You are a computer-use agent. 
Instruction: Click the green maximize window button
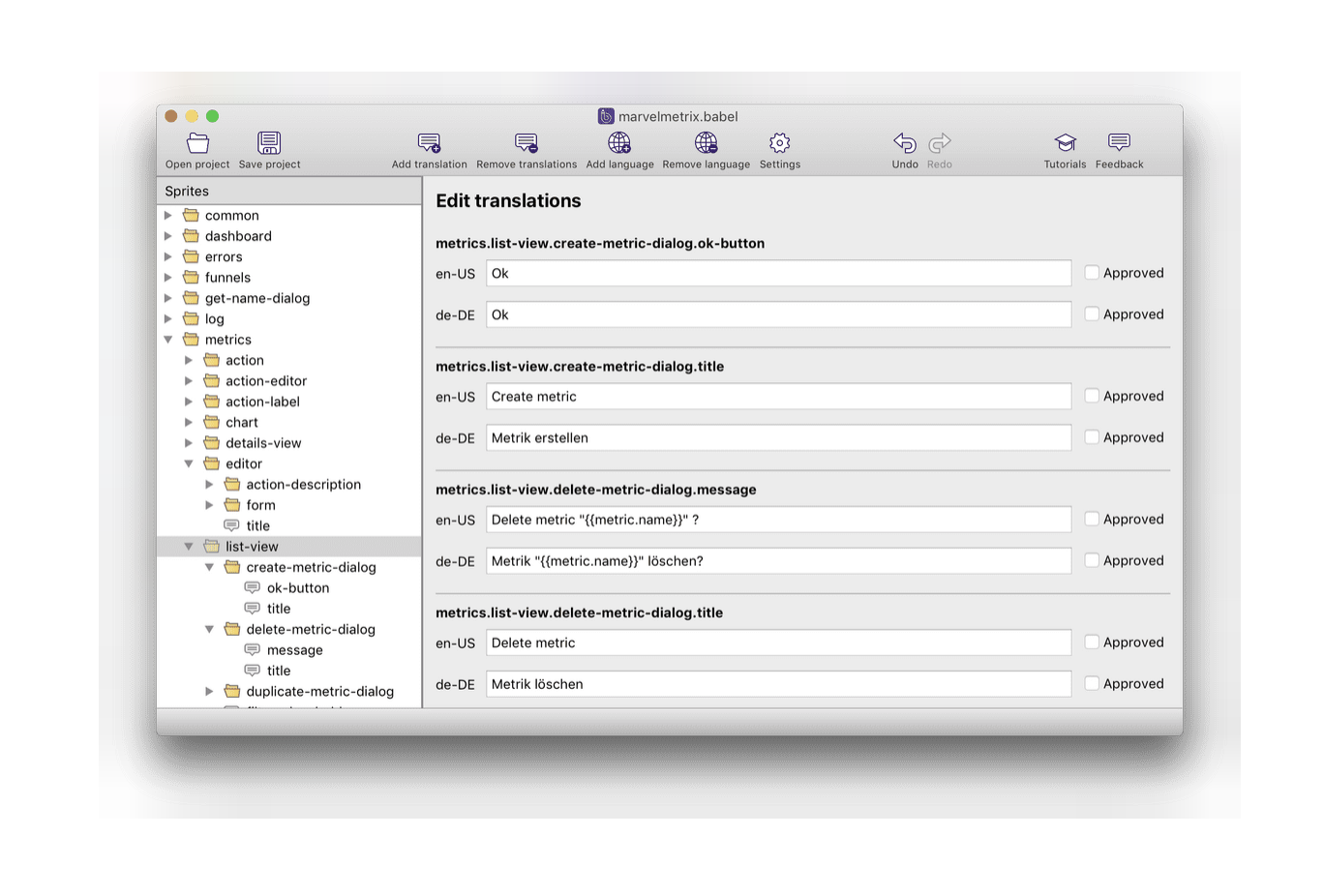point(212,116)
